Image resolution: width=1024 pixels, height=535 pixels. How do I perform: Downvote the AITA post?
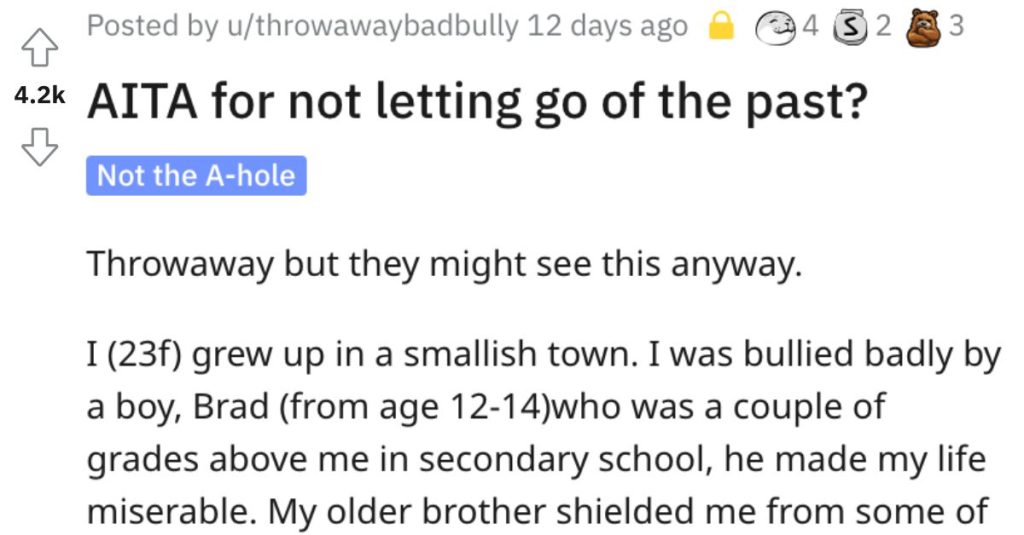pos(40,146)
